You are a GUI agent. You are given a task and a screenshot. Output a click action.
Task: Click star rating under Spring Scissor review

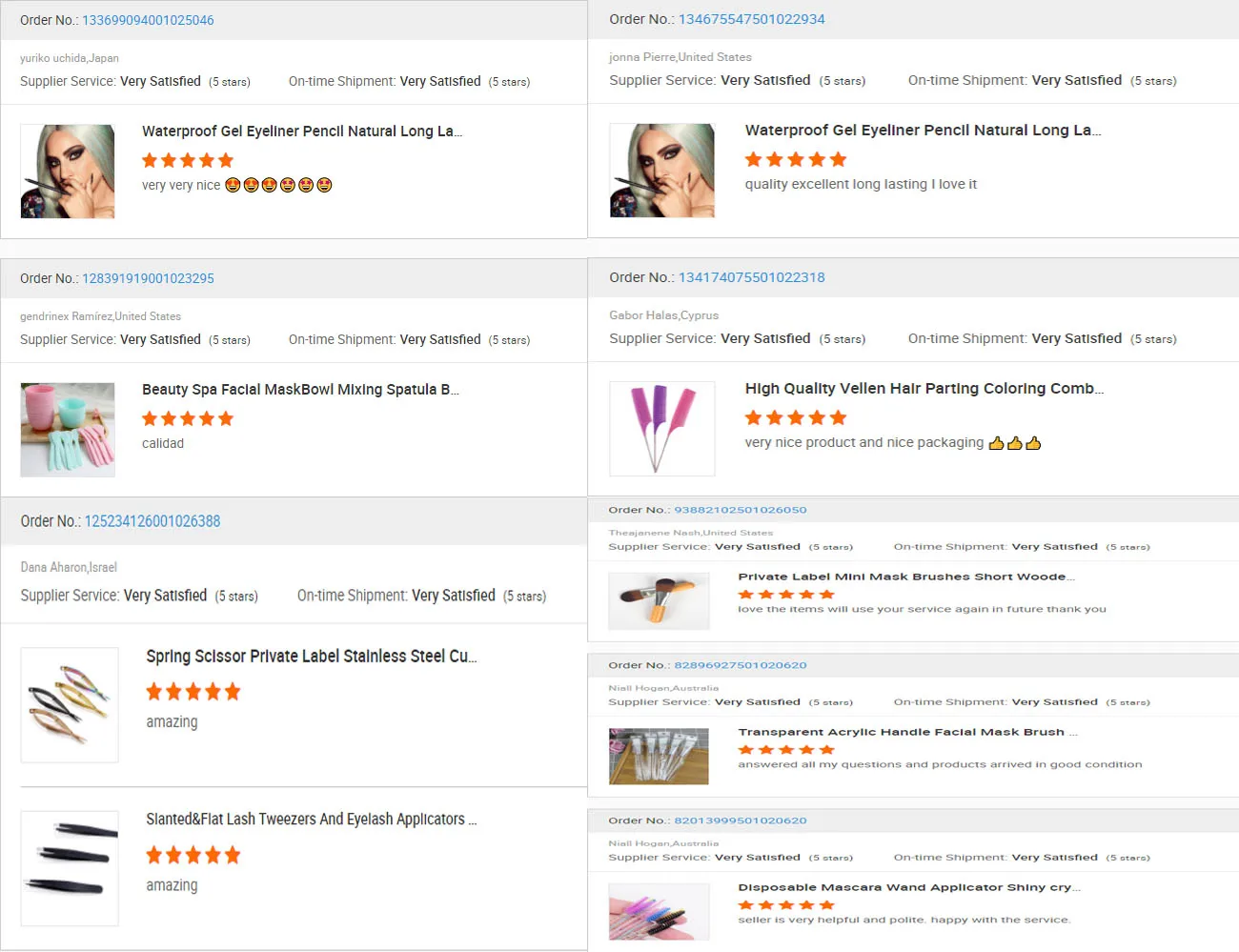pos(193,692)
